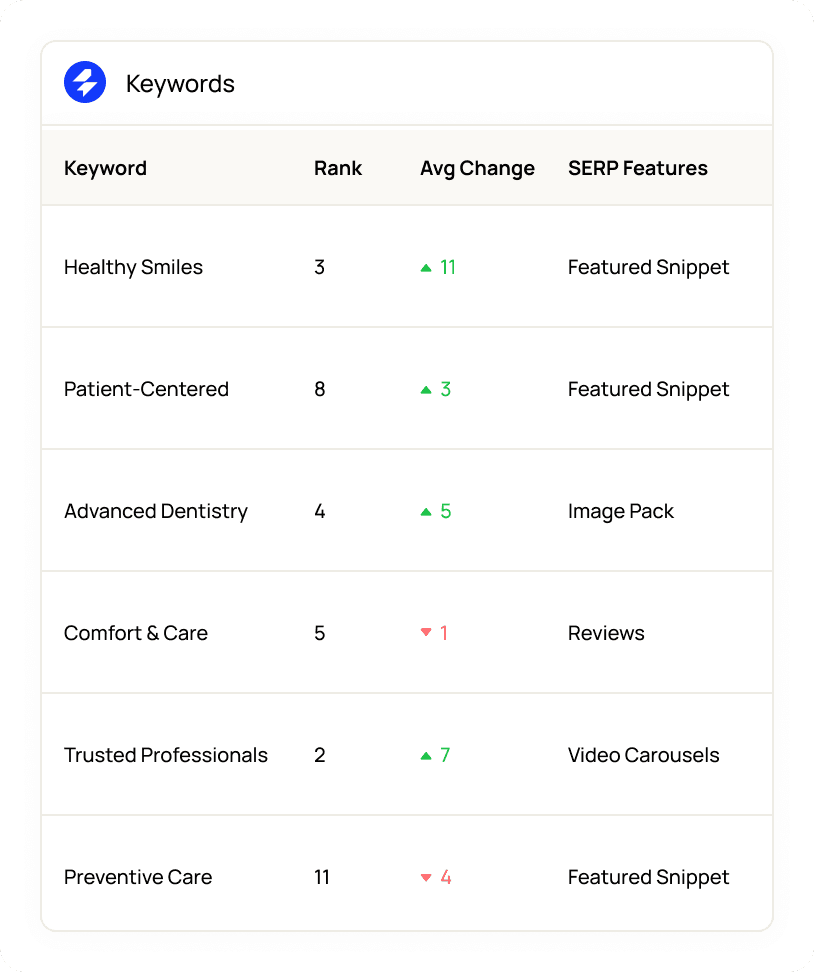Click the Video Carousels SERP feature
This screenshot has height=972, width=814.
[643, 755]
